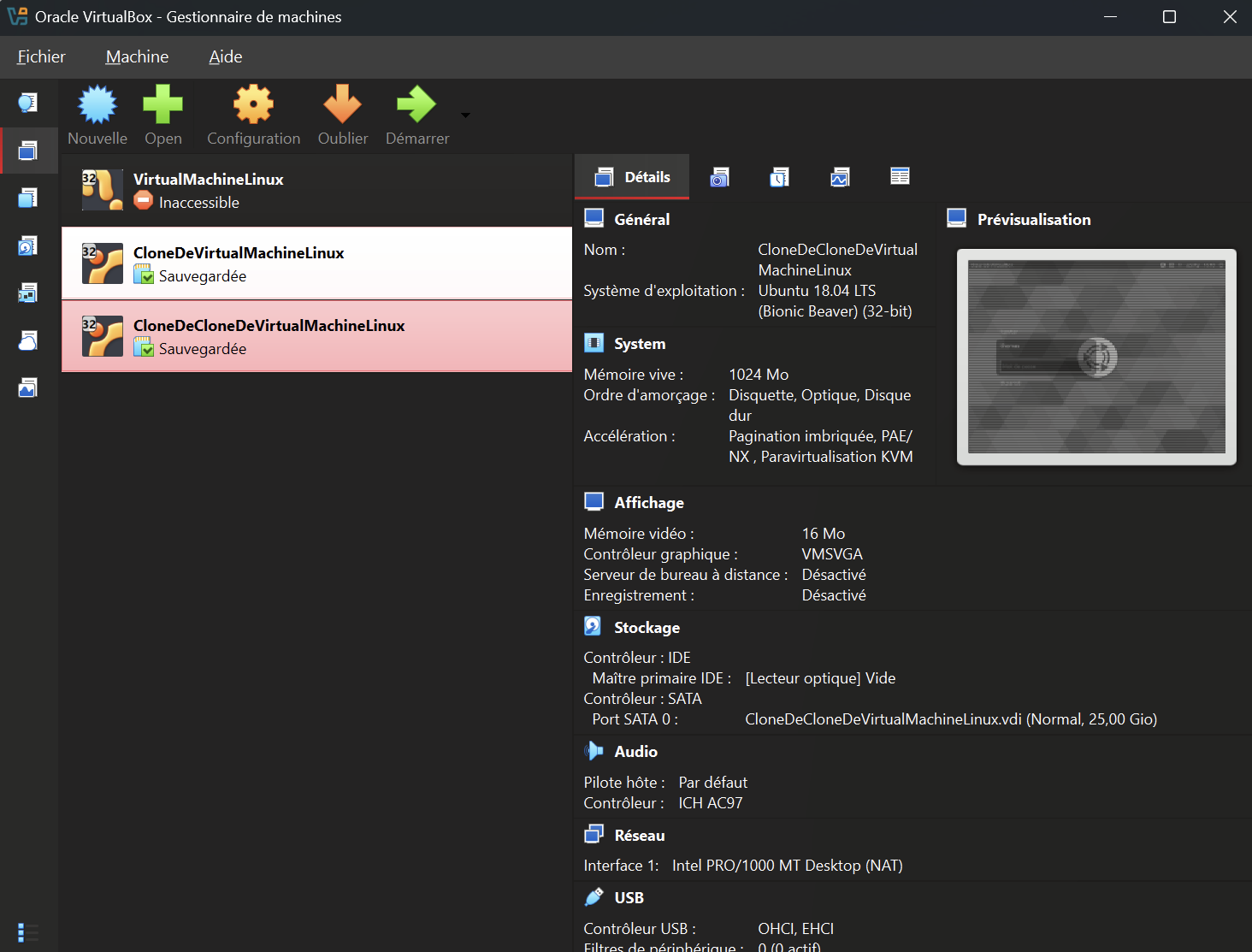The image size is (1252, 952).
Task: Click the machine preview thumbnail
Action: [x=1096, y=357]
